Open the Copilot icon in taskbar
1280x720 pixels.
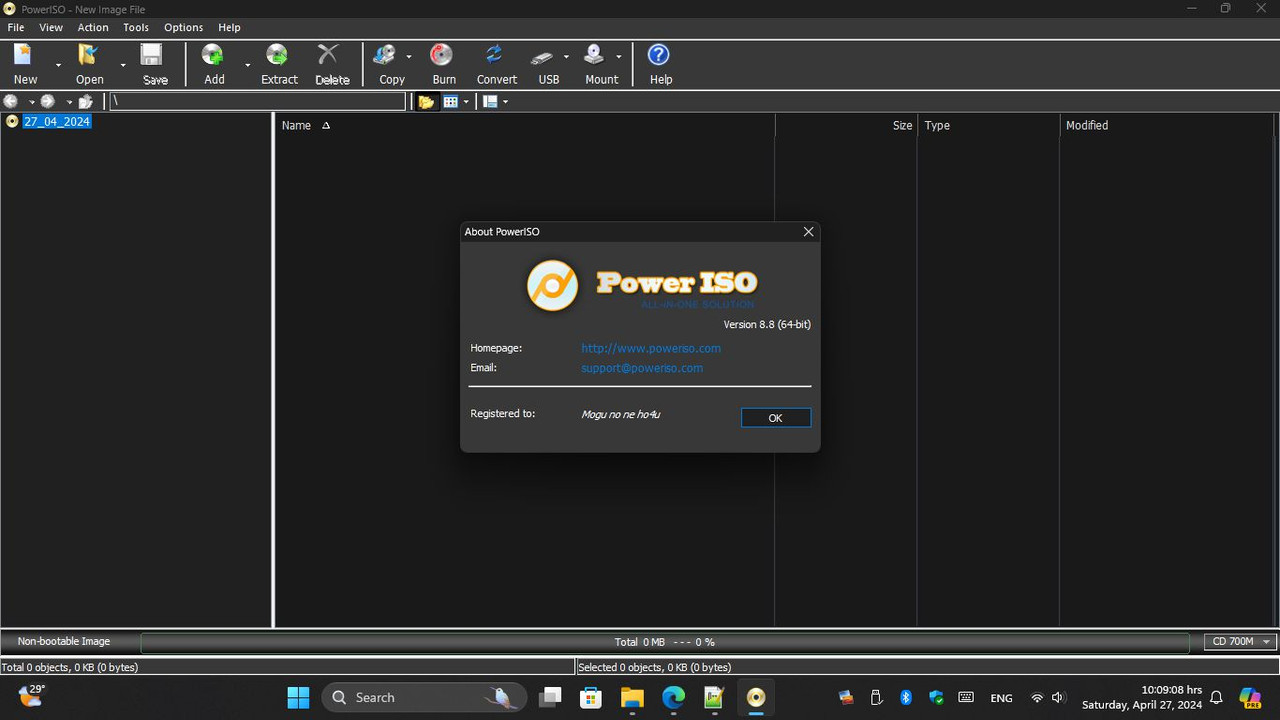coord(1250,697)
